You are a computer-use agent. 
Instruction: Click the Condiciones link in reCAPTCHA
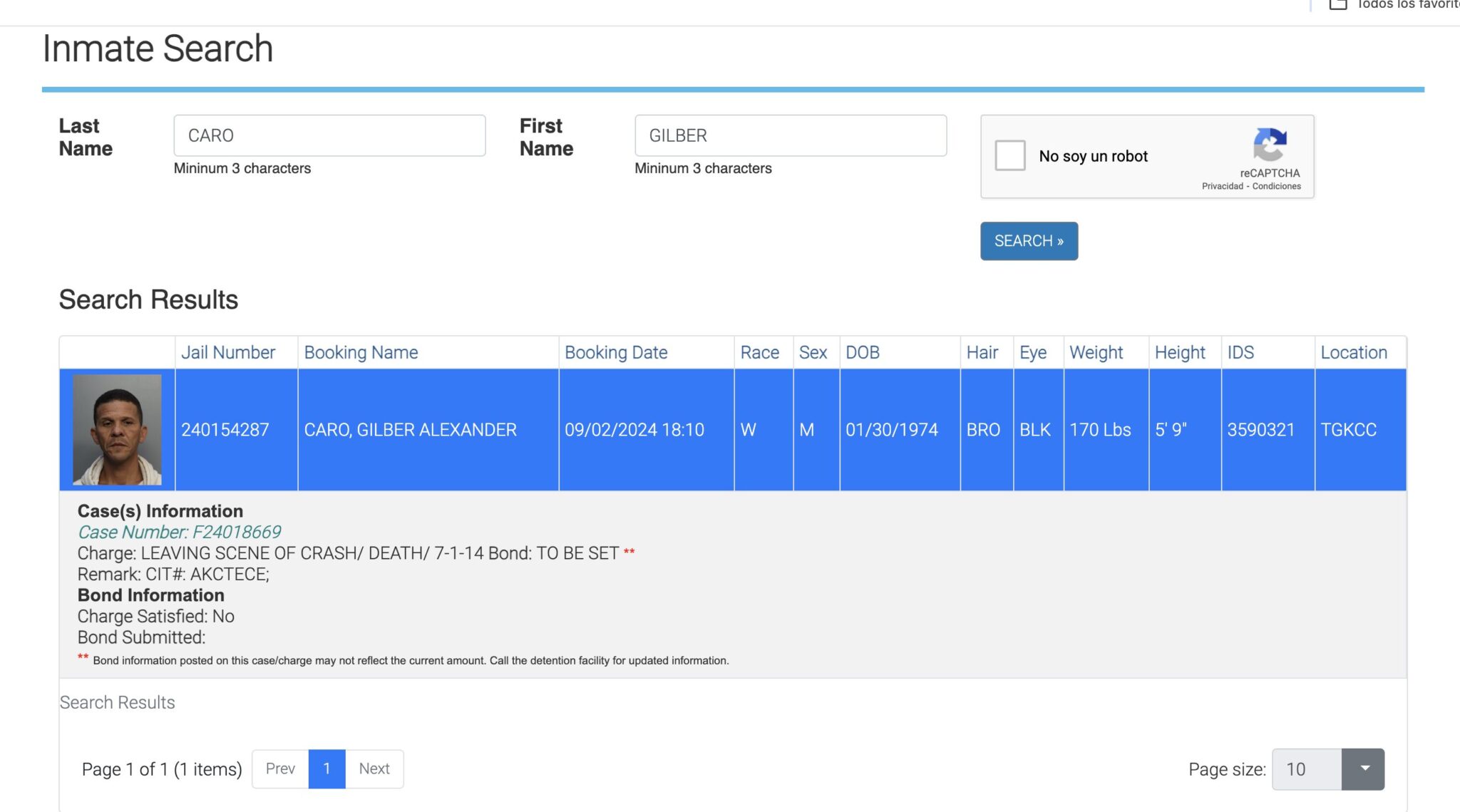click(x=1276, y=186)
